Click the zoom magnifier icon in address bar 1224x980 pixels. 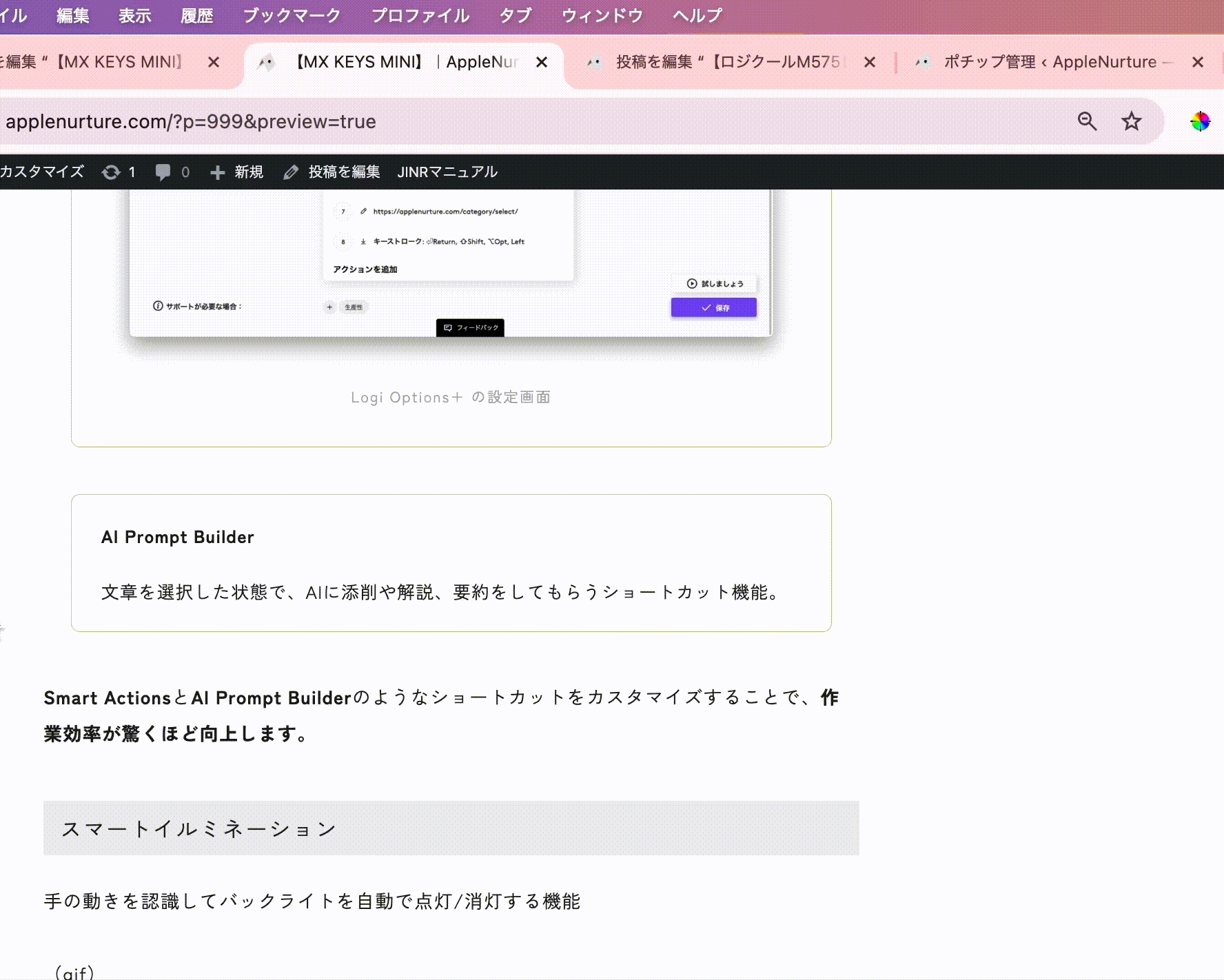point(1087,121)
